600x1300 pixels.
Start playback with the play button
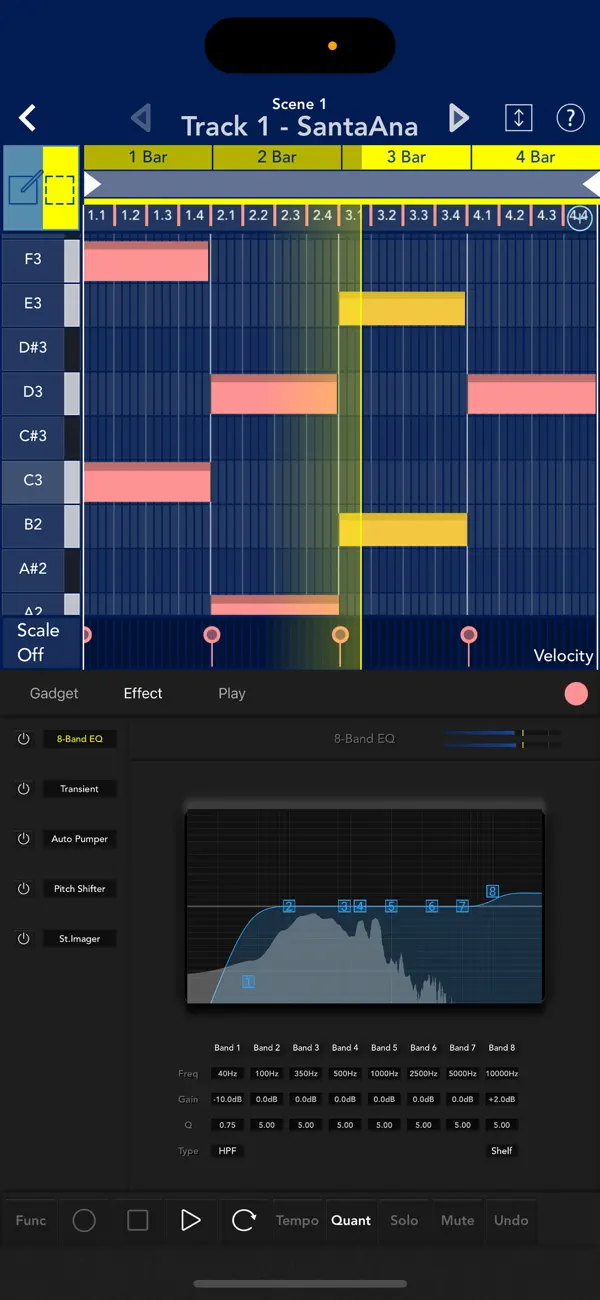190,1220
